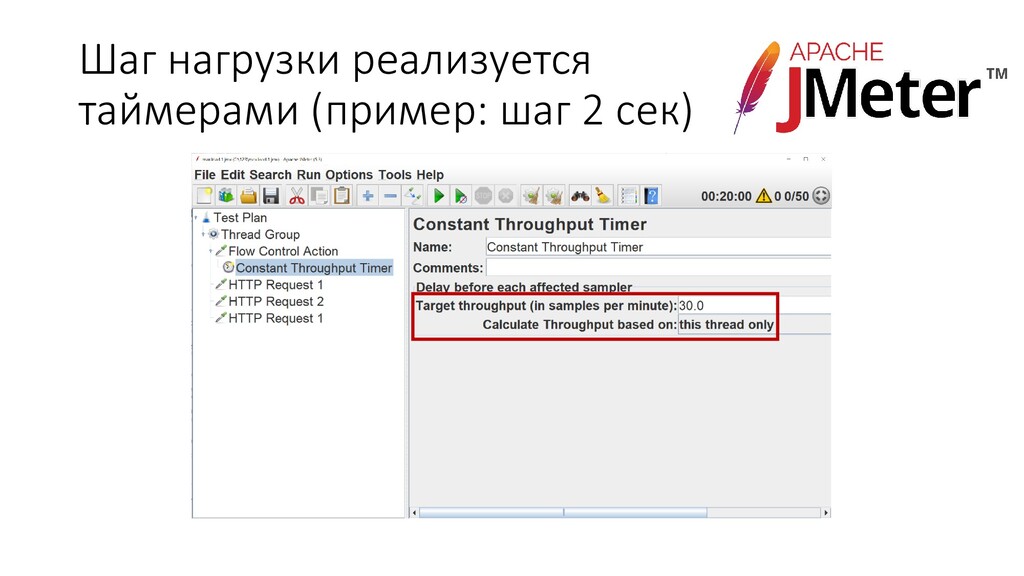Click the Cut scissors icon
The image size is (1024, 576).
pyautogui.click(x=297, y=196)
